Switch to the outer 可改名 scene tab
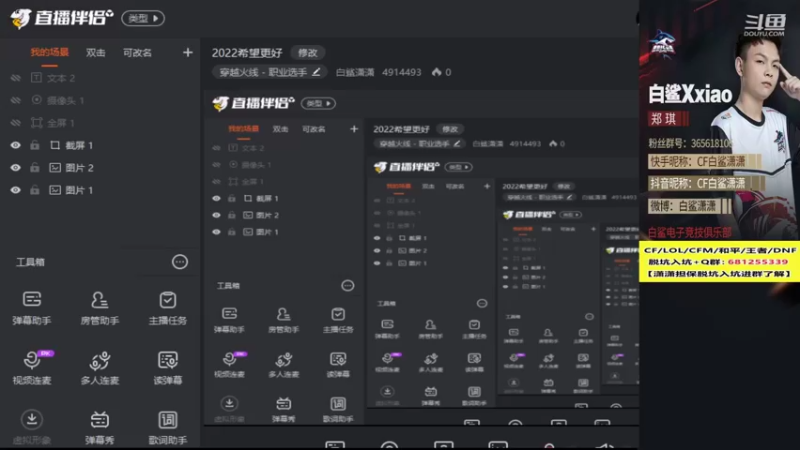Image resolution: width=800 pixels, height=450 pixels. (137, 53)
